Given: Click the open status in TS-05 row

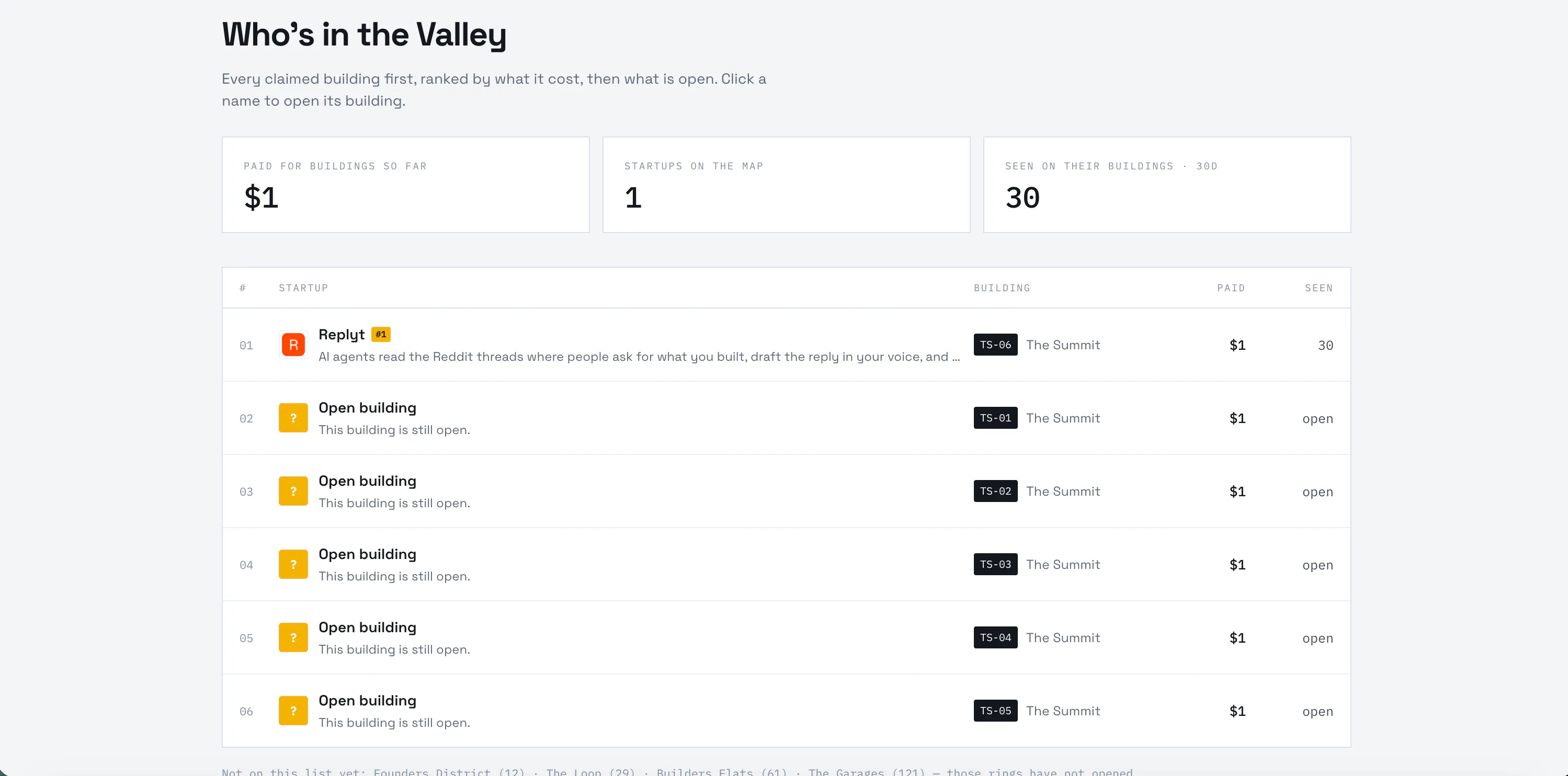Looking at the screenshot, I should point(1317,712).
